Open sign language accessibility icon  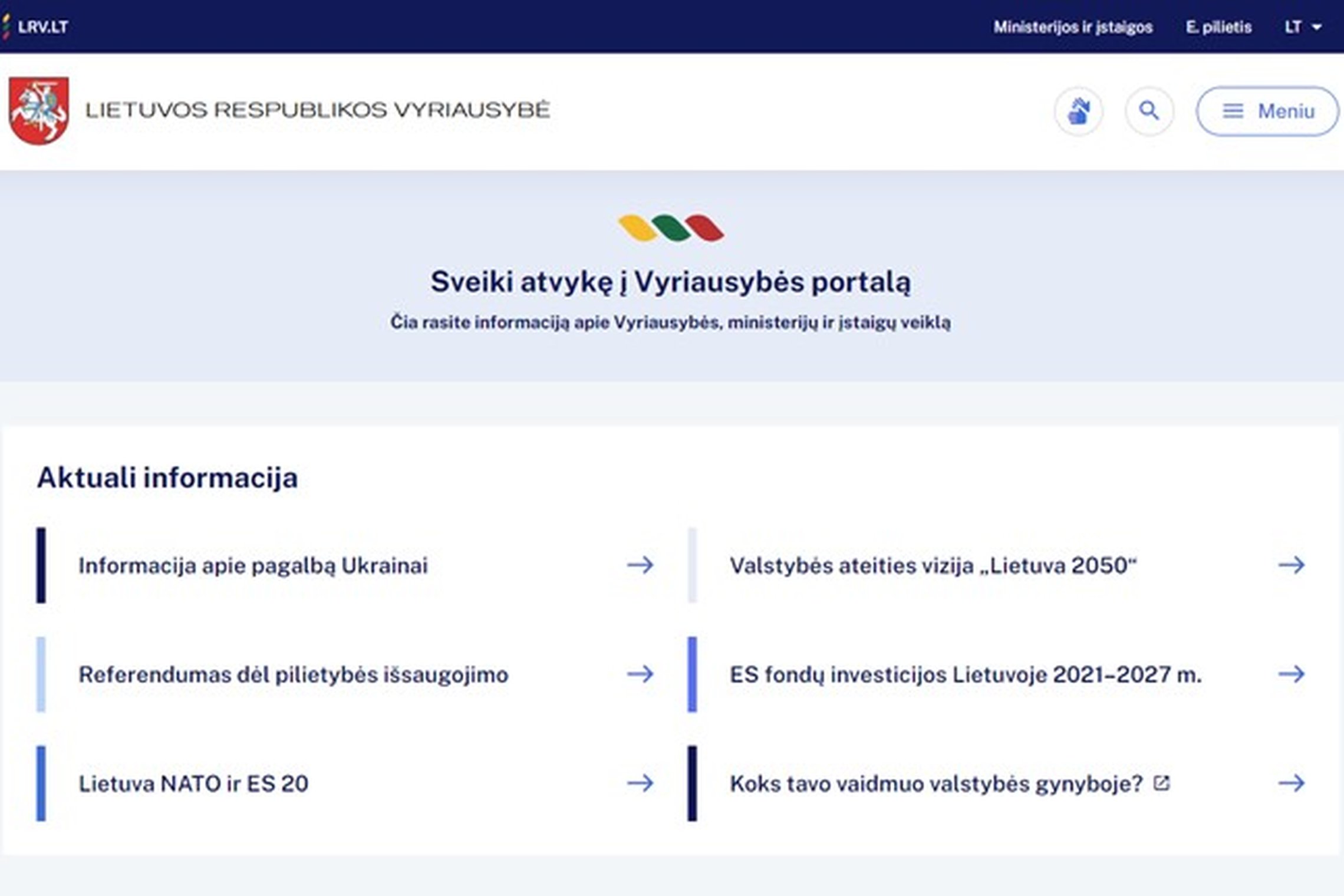(1079, 111)
